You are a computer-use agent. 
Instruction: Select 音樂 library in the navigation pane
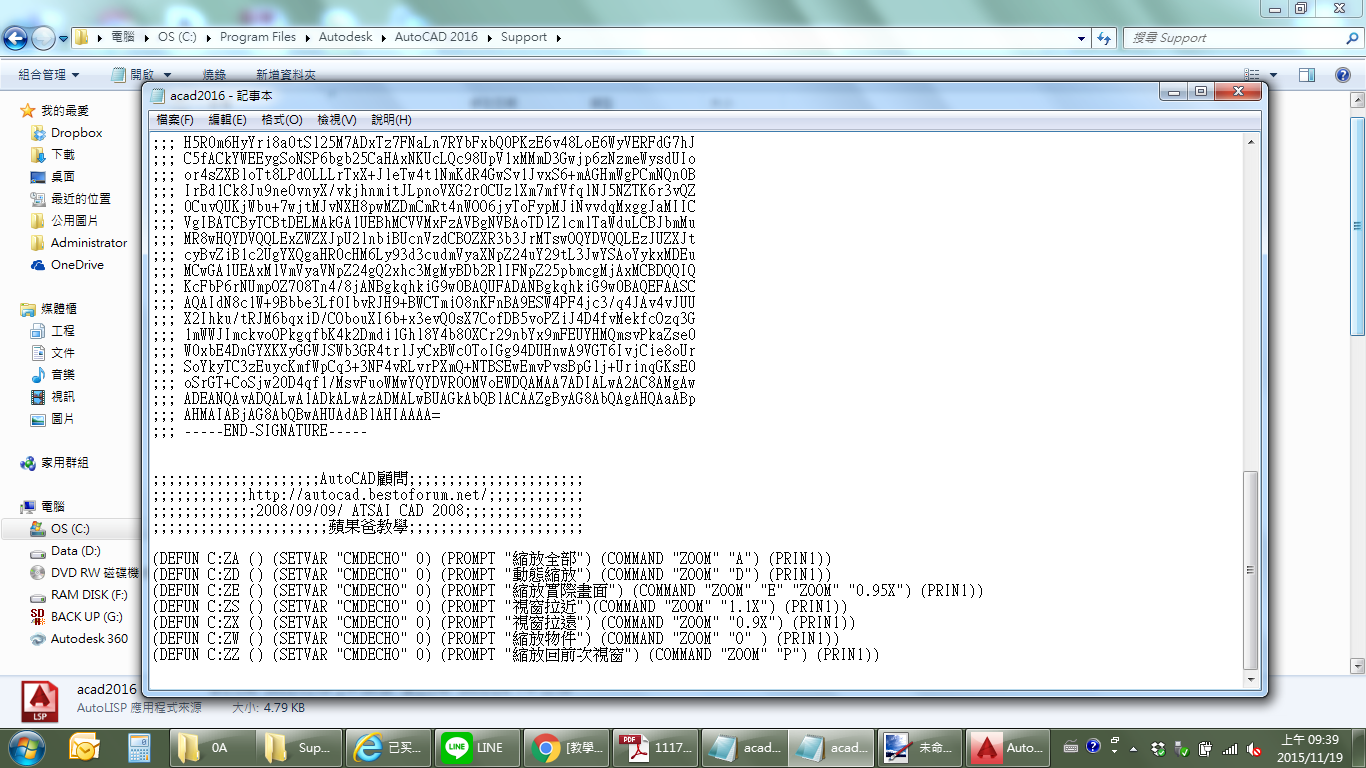pyautogui.click(x=63, y=374)
